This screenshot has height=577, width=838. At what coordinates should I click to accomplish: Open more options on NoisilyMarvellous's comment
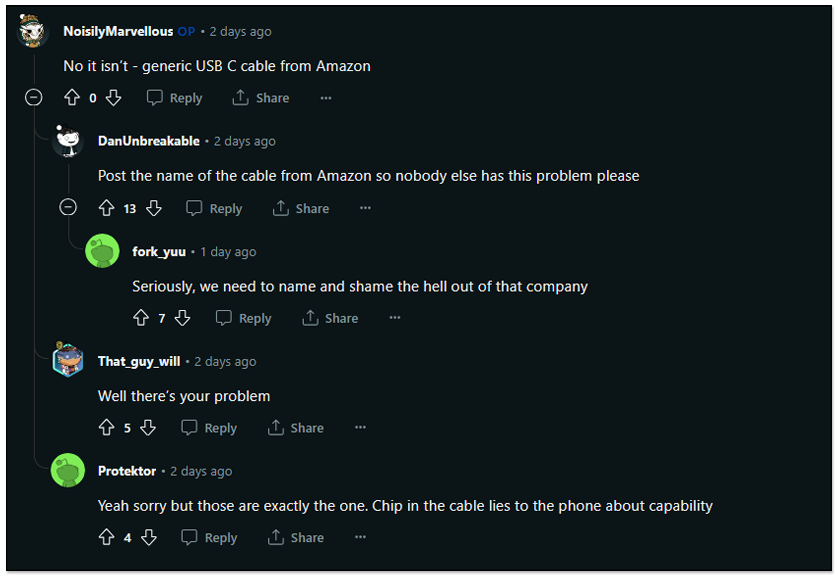click(x=326, y=98)
